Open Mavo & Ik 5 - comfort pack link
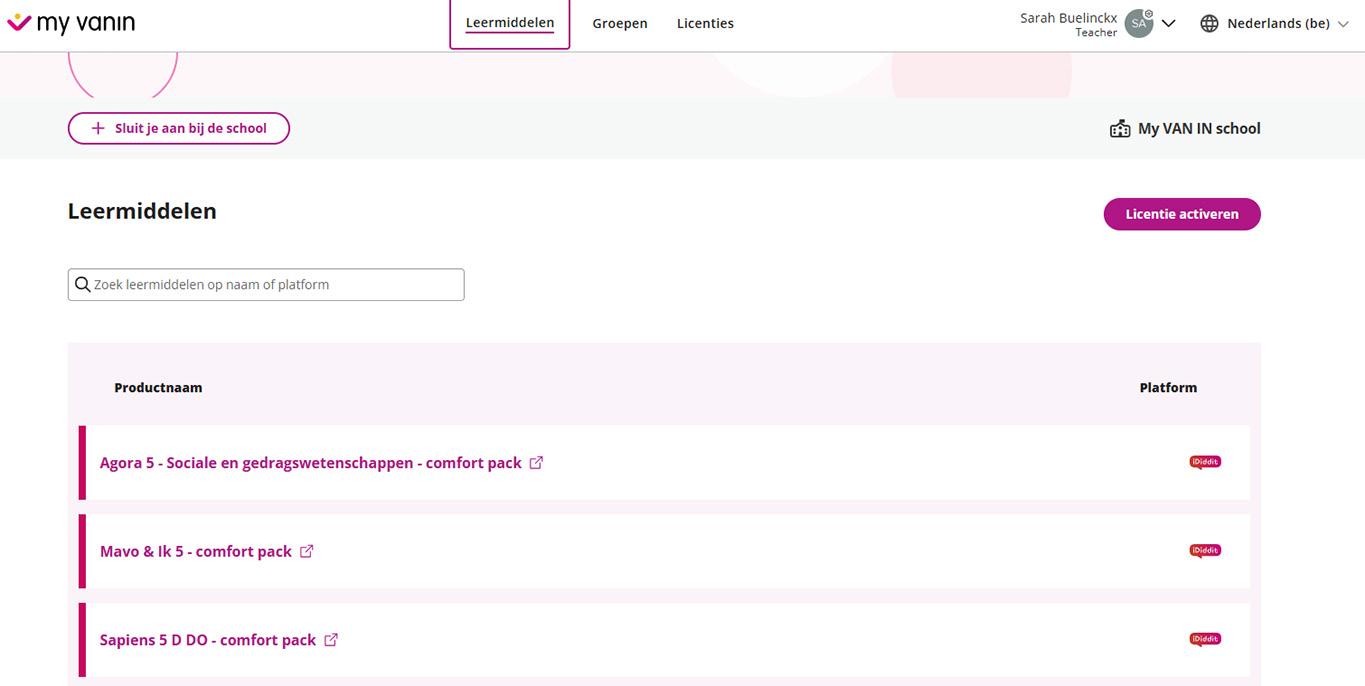This screenshot has height=686, width=1365. coord(196,552)
